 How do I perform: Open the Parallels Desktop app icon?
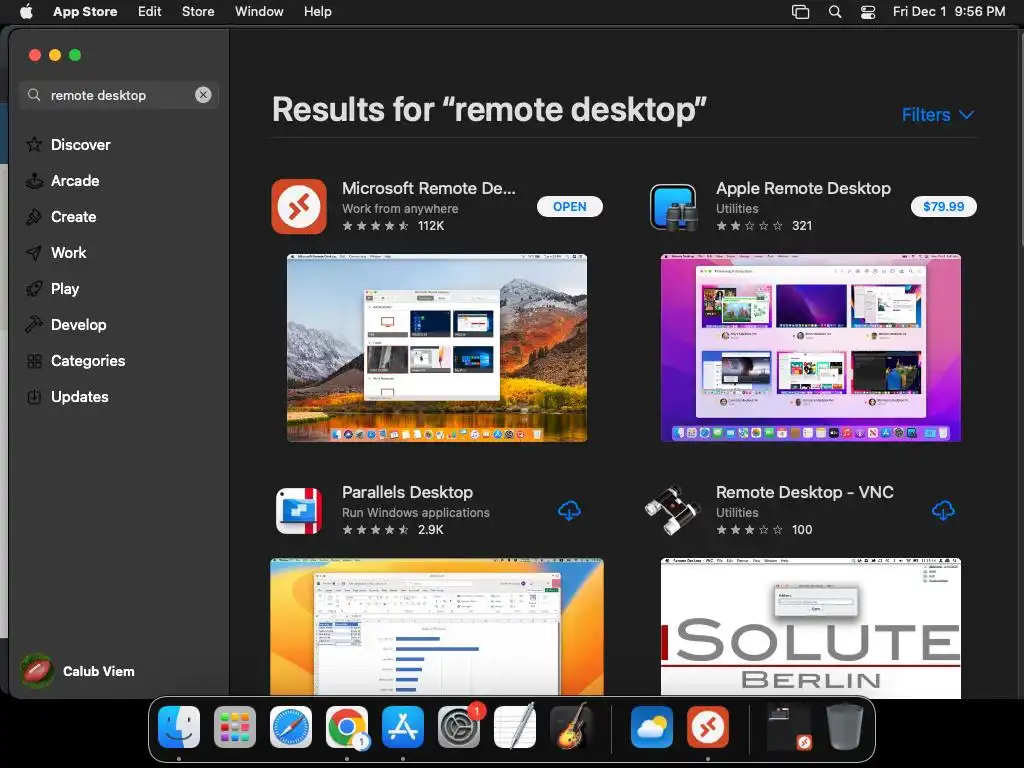click(x=299, y=511)
